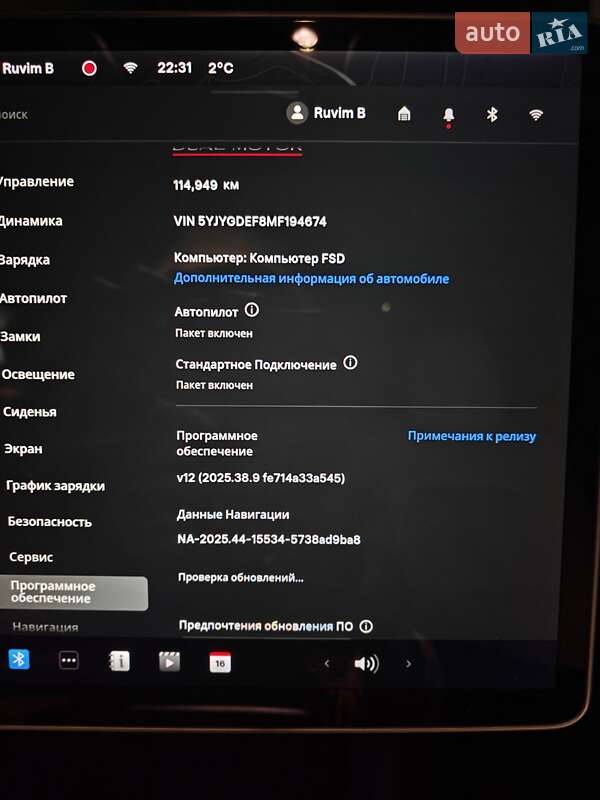The image size is (600, 800).
Task: Open the График зарядки section
Action: click(56, 486)
